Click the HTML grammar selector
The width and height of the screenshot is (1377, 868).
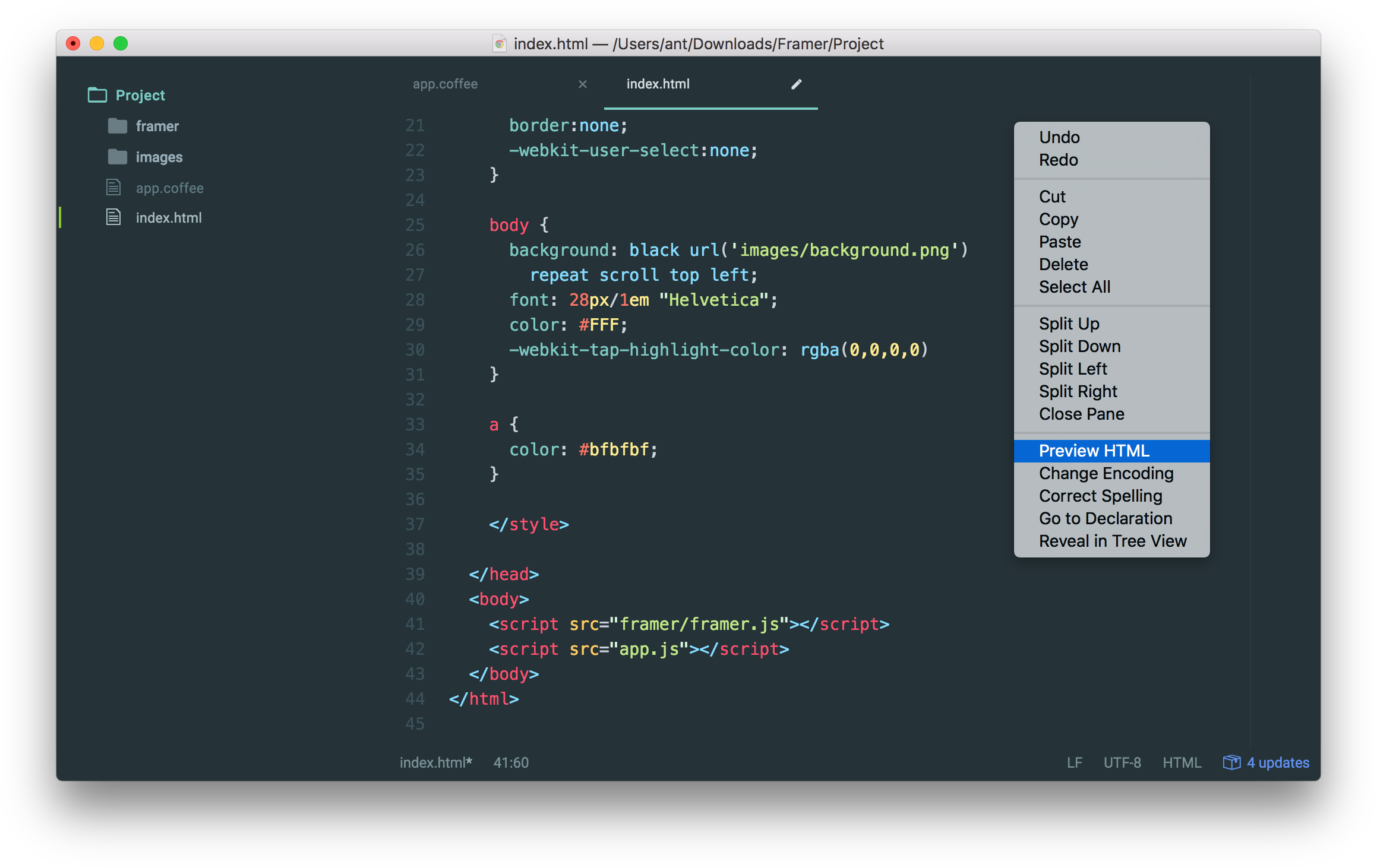tap(1182, 762)
